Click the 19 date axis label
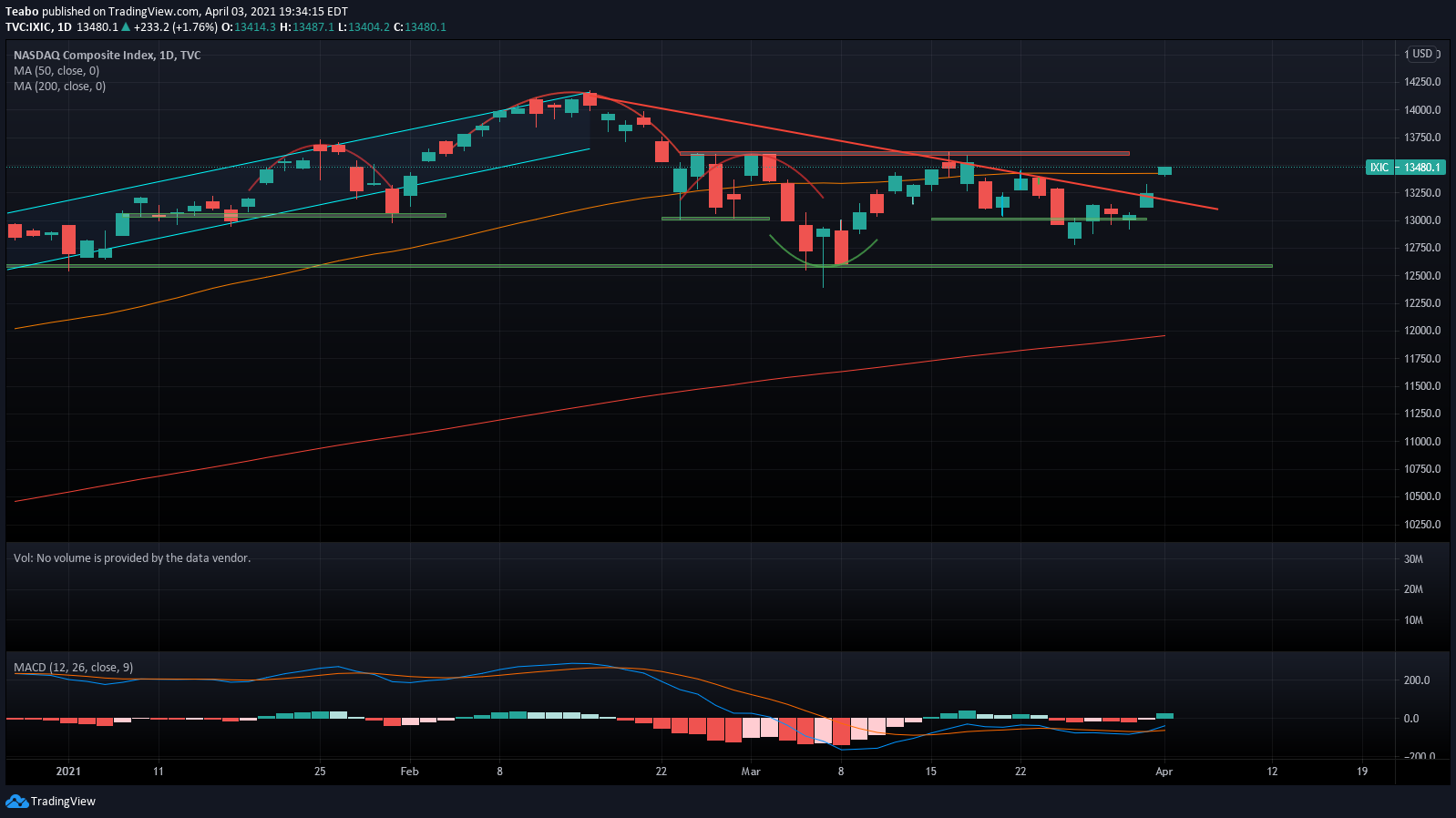Viewport: 1456px width, 818px height. [x=1362, y=772]
